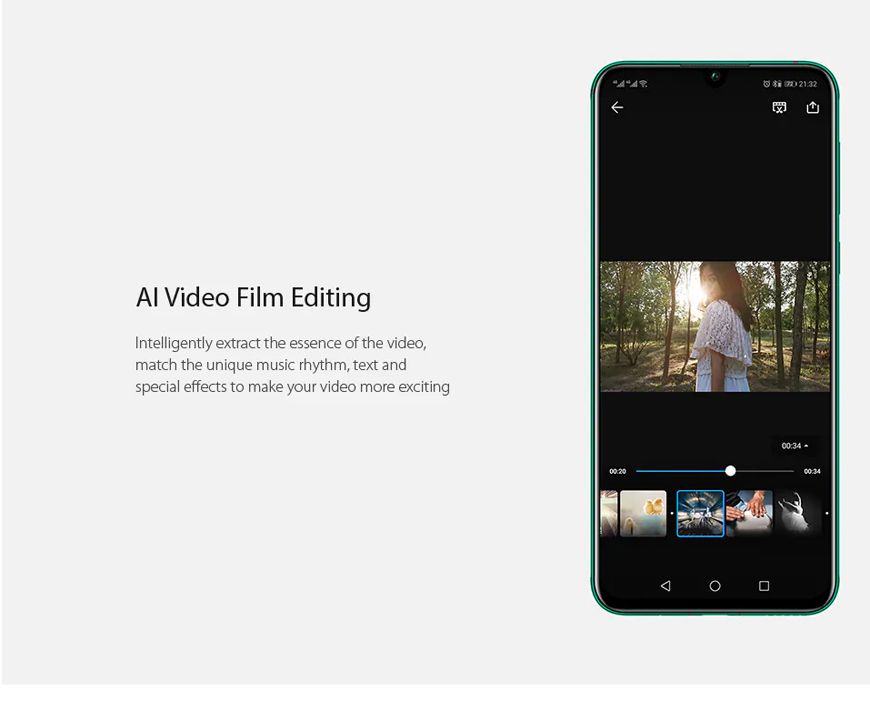
Task: Click the 00:34 end time label by slider
Action: click(x=812, y=471)
